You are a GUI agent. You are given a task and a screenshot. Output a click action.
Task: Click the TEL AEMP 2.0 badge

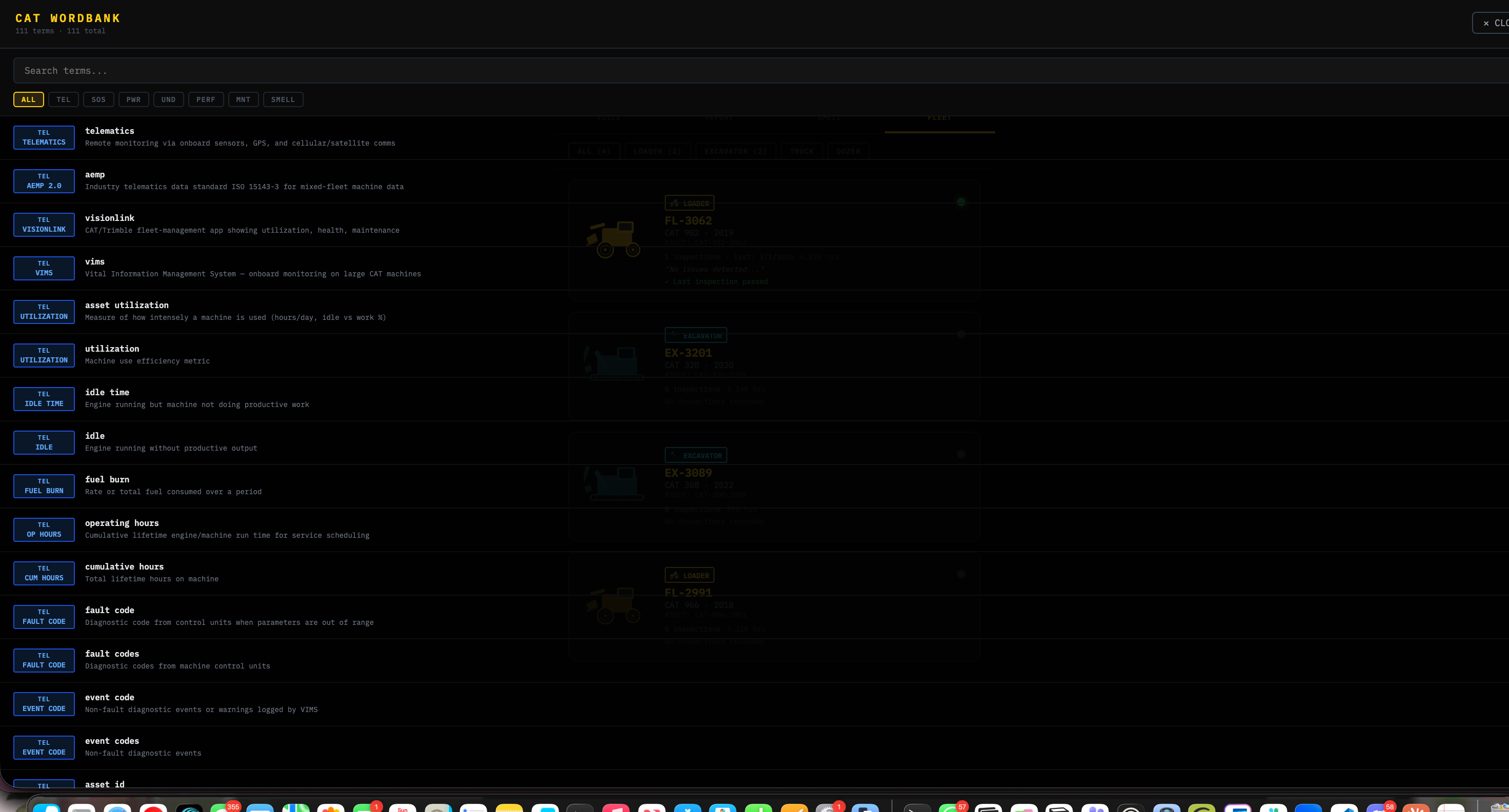[44, 181]
